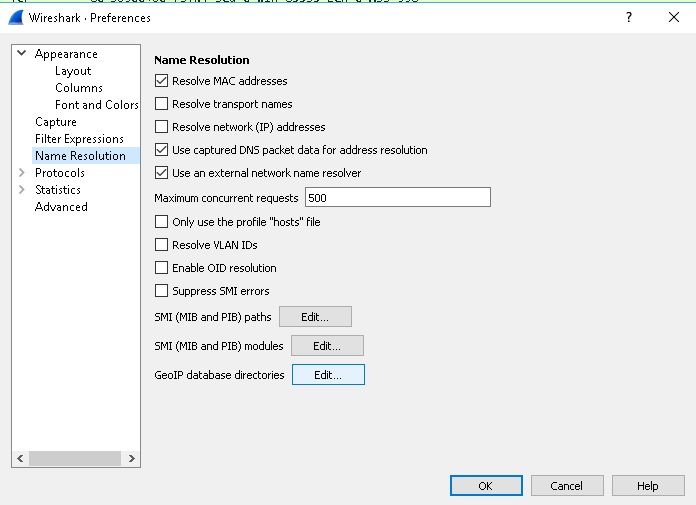Click the Wireshark shark fin title icon

pyautogui.click(x=17, y=17)
